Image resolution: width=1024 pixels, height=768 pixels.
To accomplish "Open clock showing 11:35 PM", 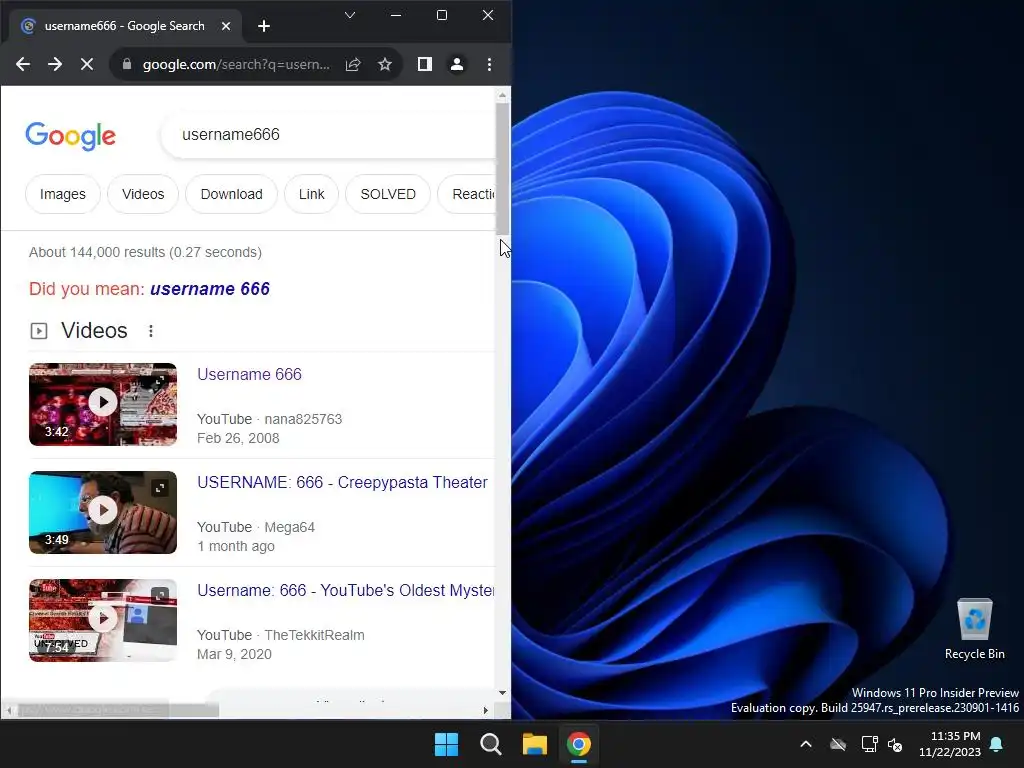I will tap(950, 744).
